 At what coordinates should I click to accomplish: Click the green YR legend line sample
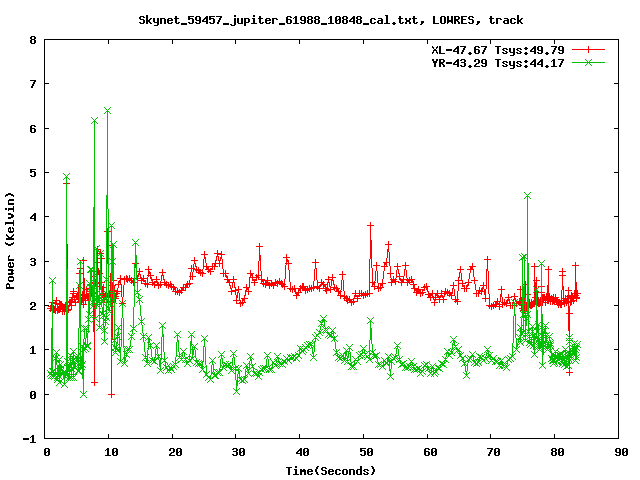click(x=588, y=62)
